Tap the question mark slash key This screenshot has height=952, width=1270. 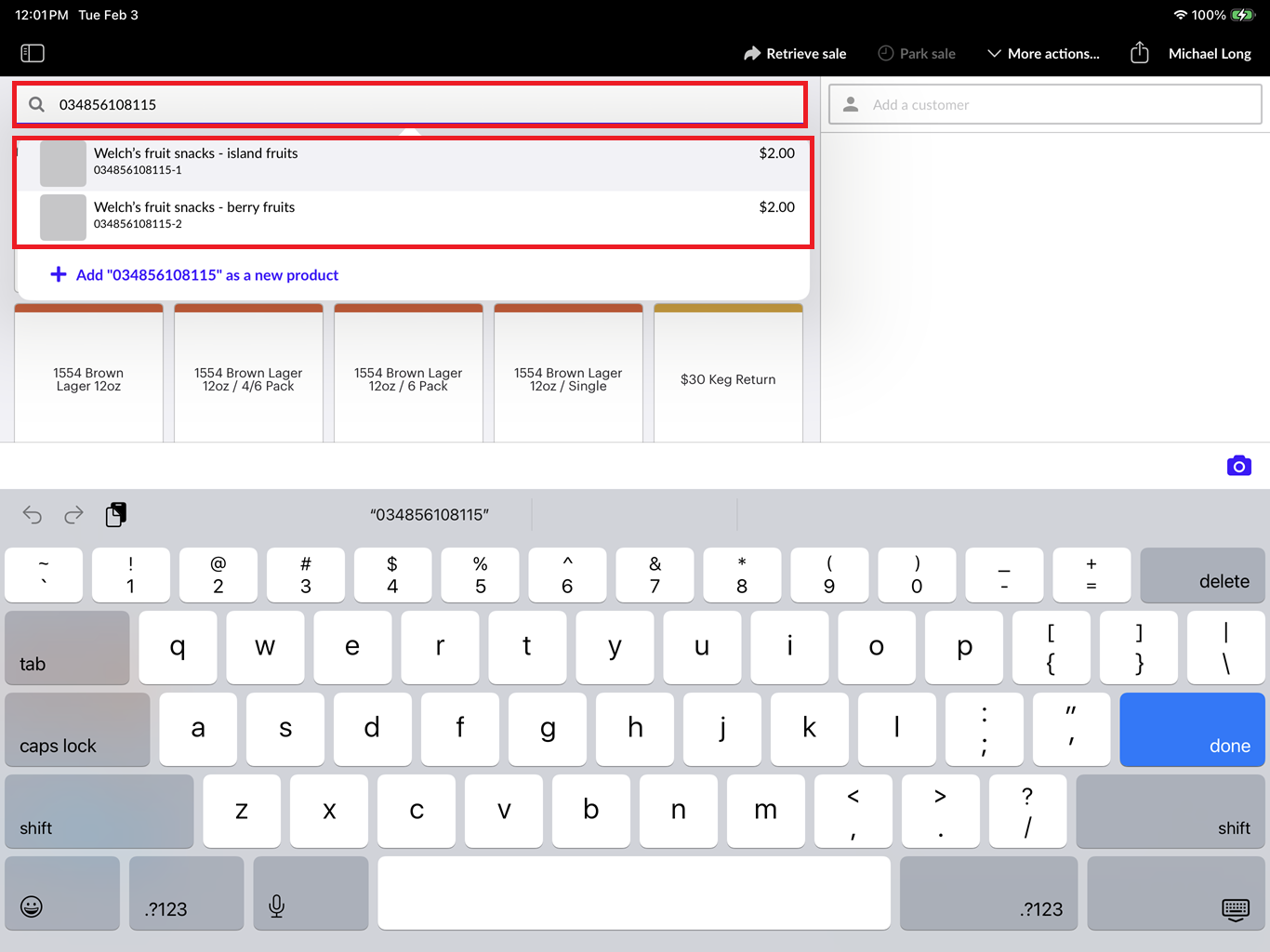[1028, 812]
